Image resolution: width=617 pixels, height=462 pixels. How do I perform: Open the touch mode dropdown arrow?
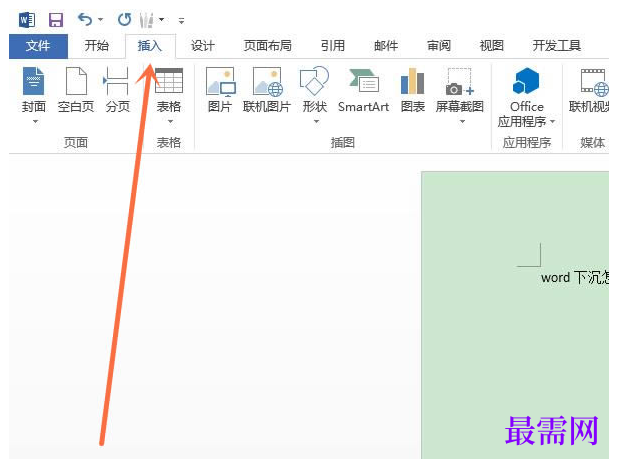(x=161, y=19)
